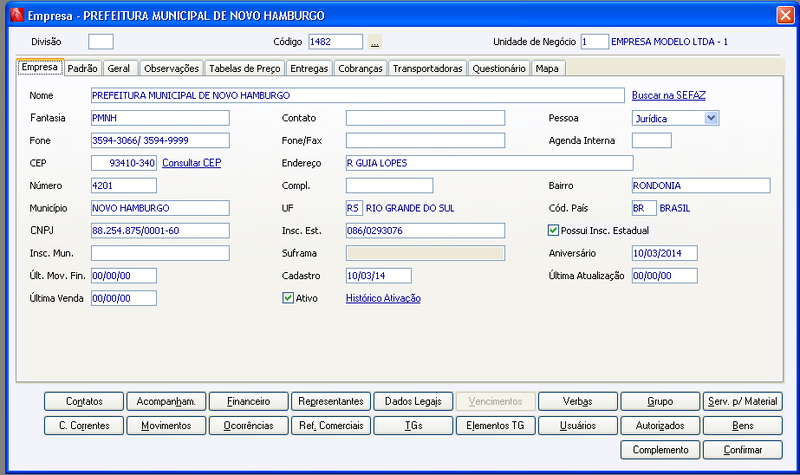Show the Mapa tab
This screenshot has width=800, height=475.
(x=547, y=68)
